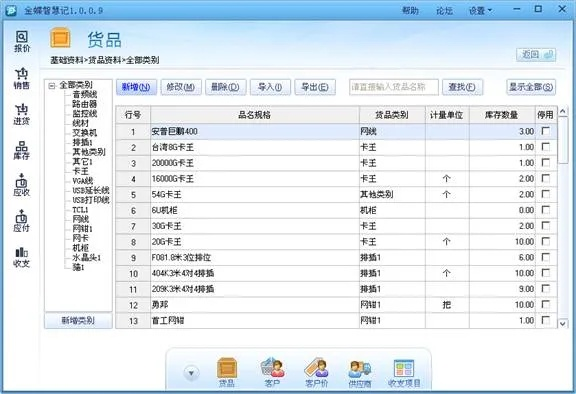The image size is (576, 394).
Task: Tick 停用 checkbox for 20G卡王
Action: pos(546,242)
